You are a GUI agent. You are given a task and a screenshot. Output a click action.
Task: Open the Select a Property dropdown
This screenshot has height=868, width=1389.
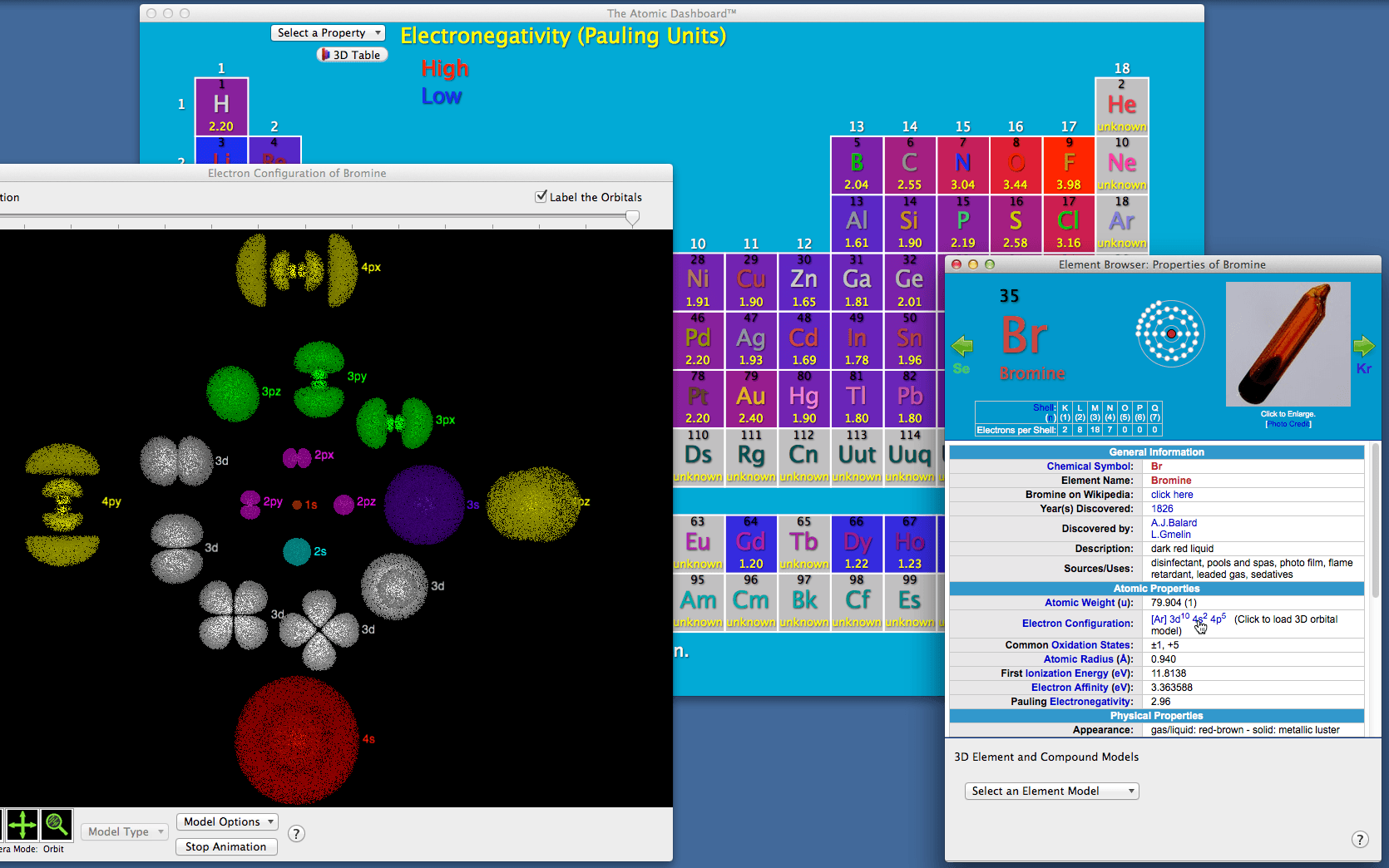click(x=328, y=32)
